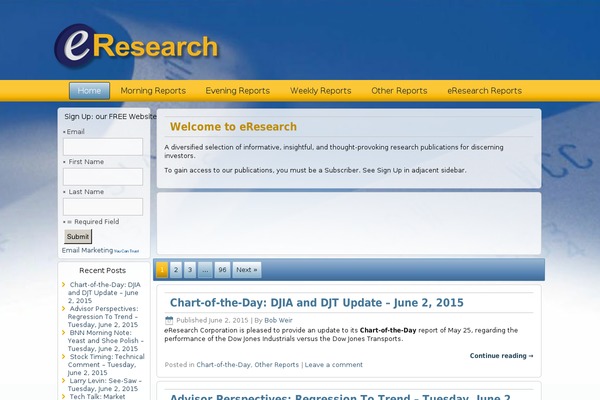600x400 pixels.
Task: Open recent post Stock Timing: Technical Comment
Action: coord(106,364)
